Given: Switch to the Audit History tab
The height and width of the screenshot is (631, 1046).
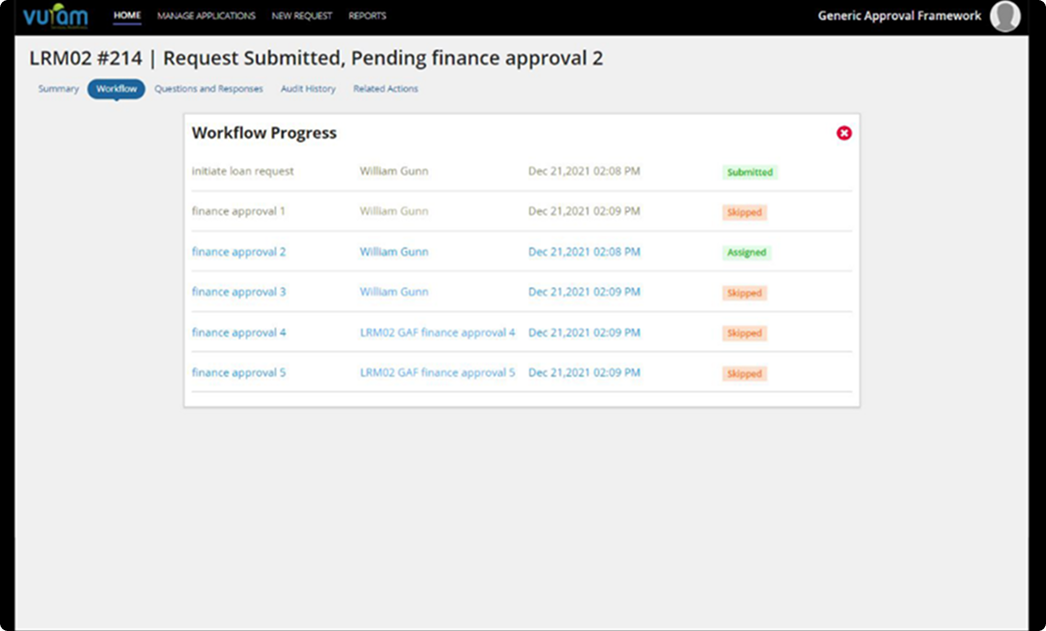Looking at the screenshot, I should tap(308, 89).
